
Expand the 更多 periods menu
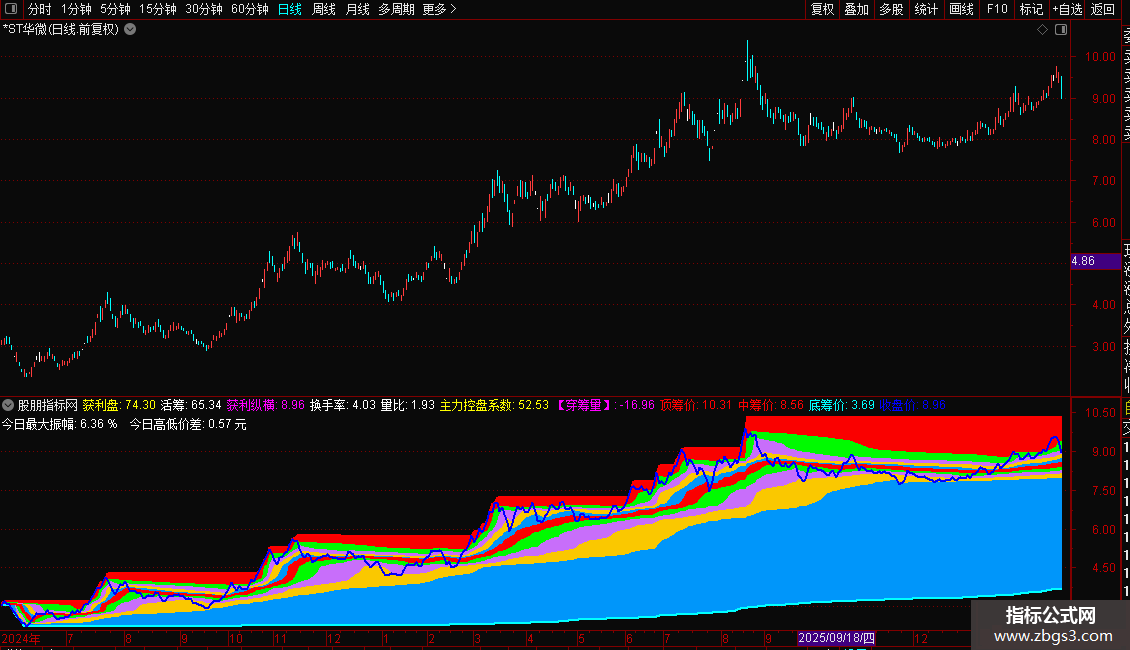440,9
